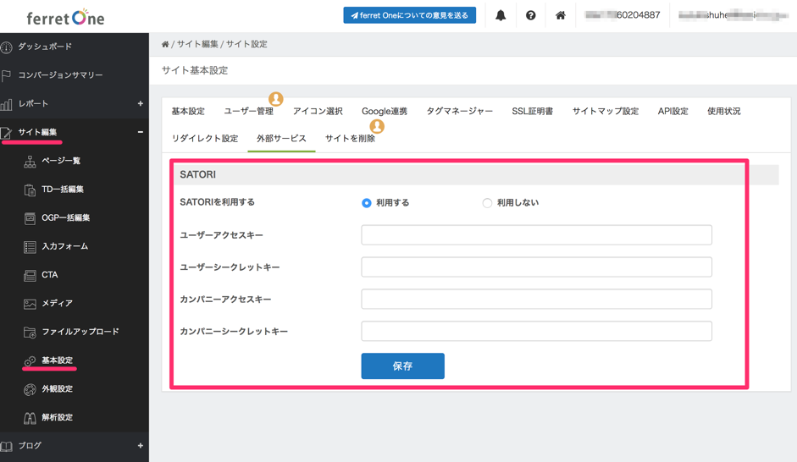
Task: Open the サイトマップ設定 tab
Action: point(605,111)
